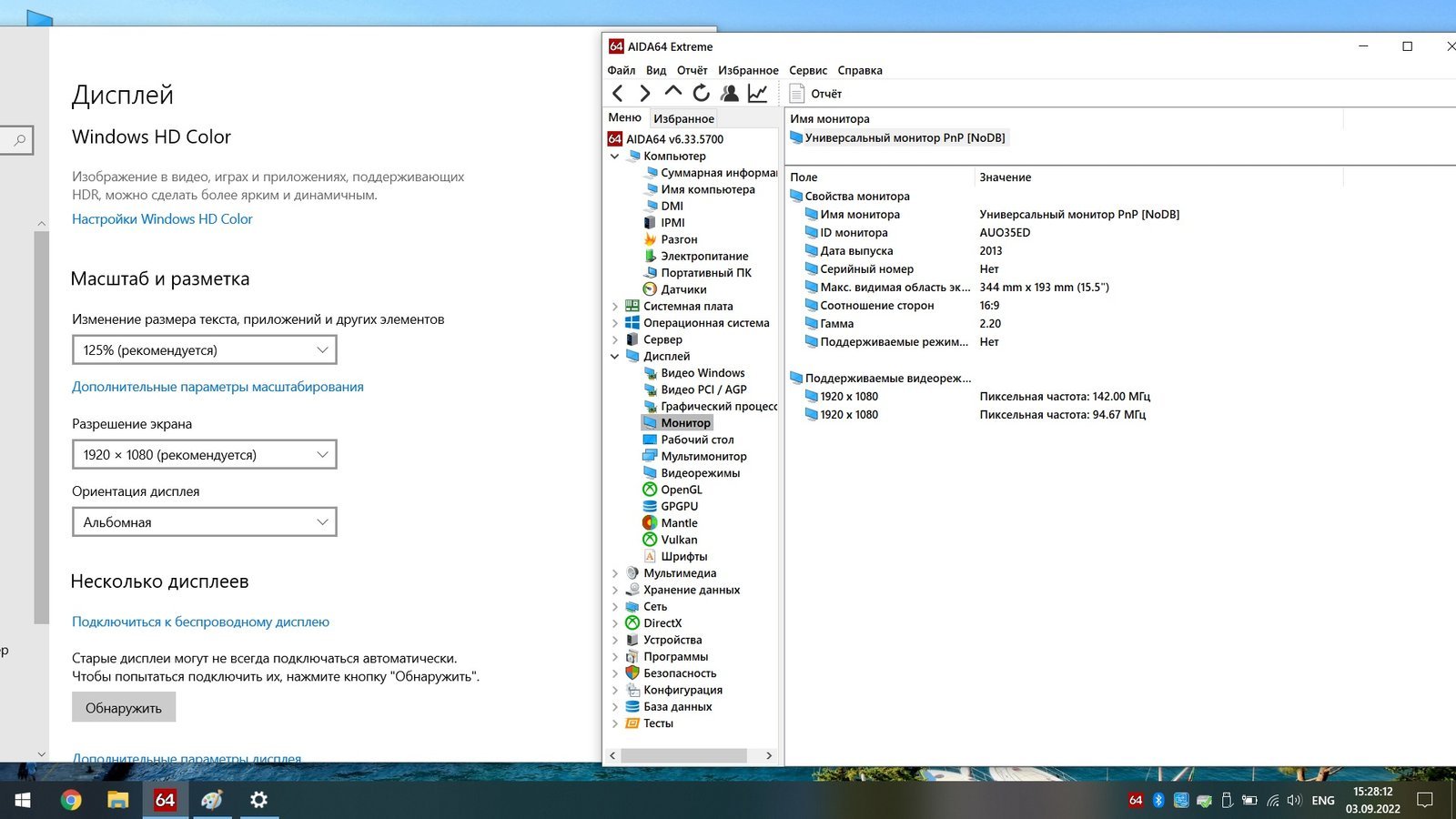Image resolution: width=1456 pixels, height=819 pixels.
Task: Expand the Тесты tree node
Action: click(x=615, y=723)
